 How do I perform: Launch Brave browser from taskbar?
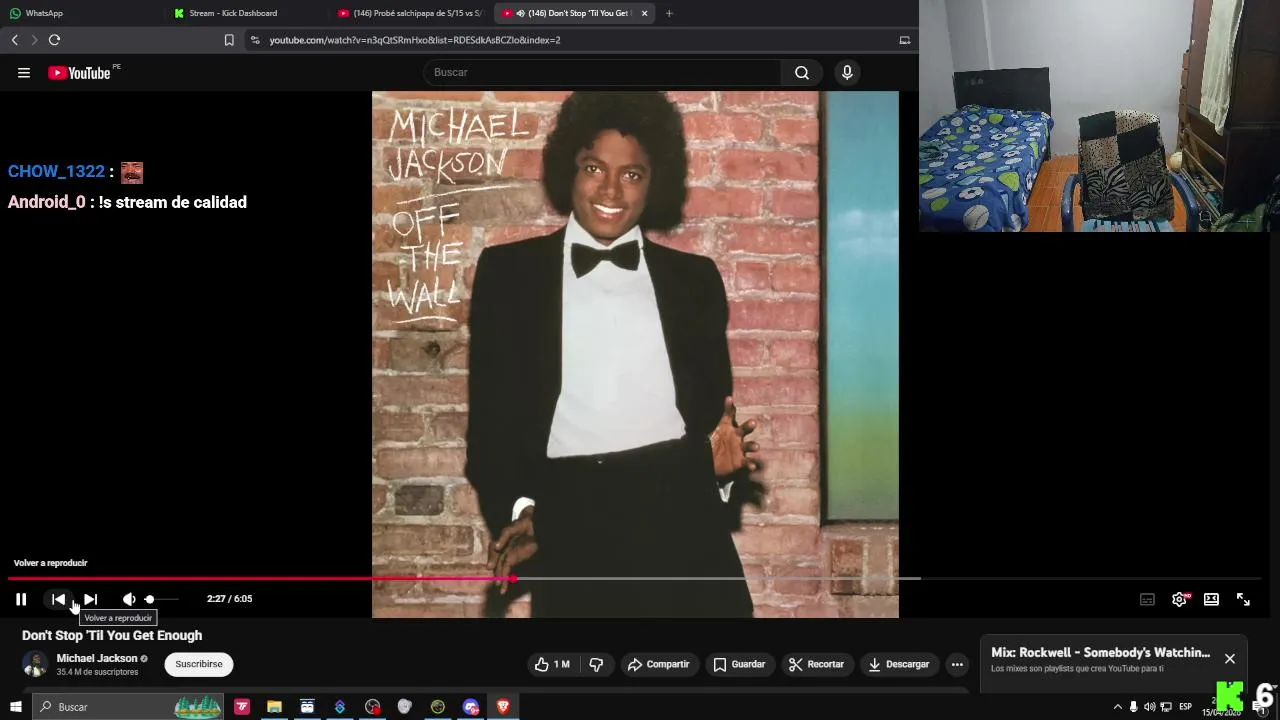pos(503,707)
